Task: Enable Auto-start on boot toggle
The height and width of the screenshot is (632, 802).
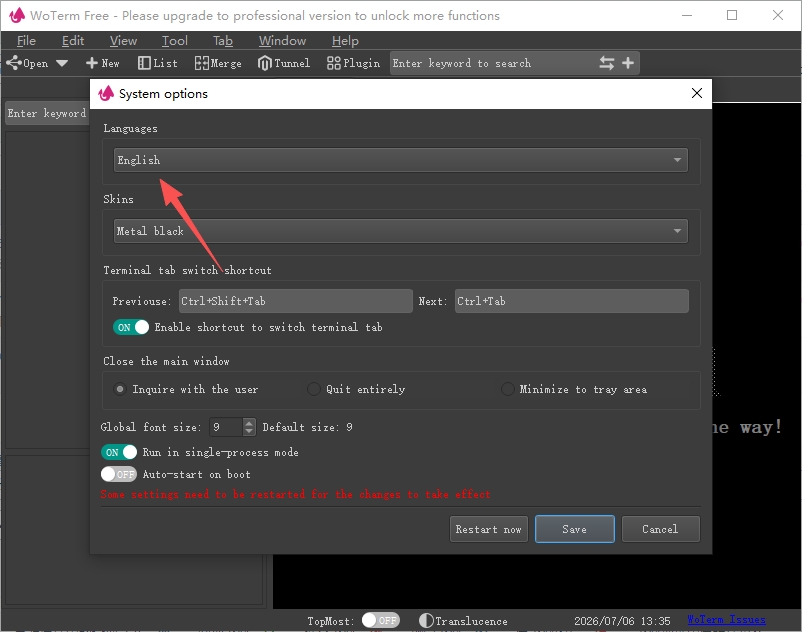Action: (119, 474)
